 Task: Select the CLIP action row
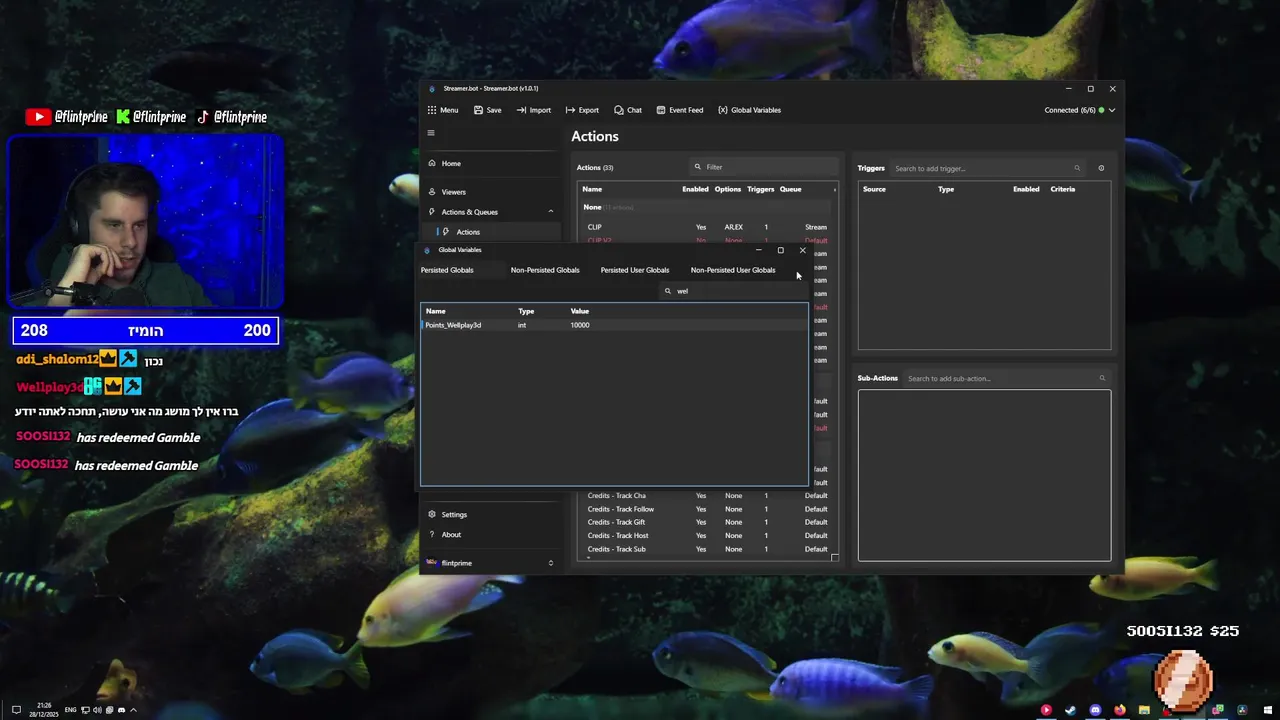tap(708, 227)
